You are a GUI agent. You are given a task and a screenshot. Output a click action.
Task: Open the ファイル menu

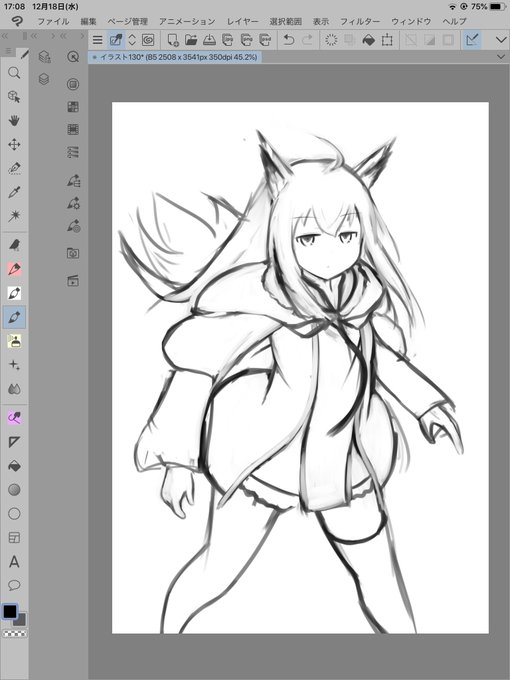pos(53,21)
